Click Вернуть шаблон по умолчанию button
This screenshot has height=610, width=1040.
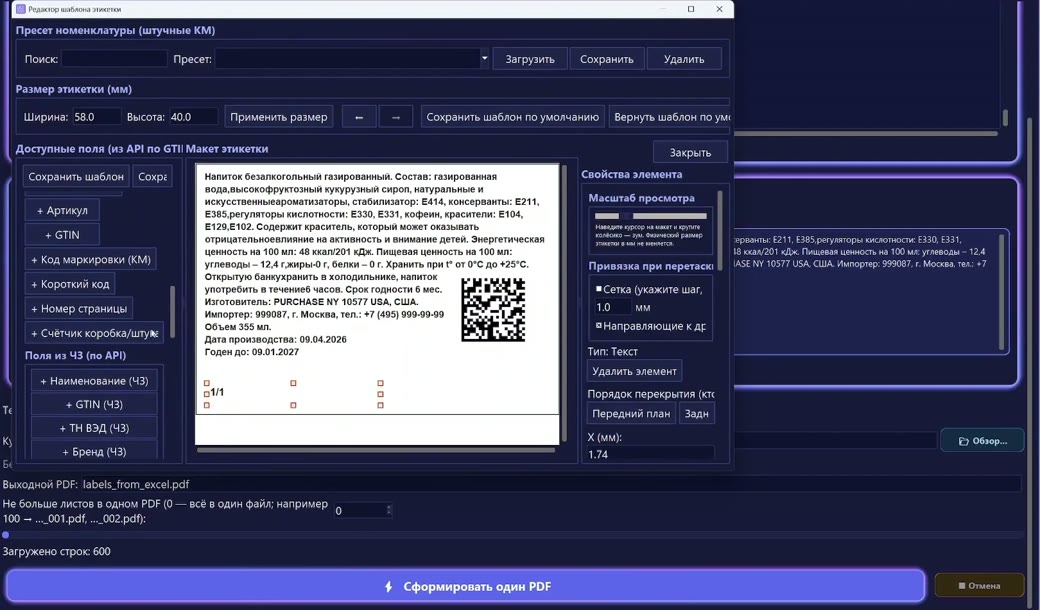click(669, 117)
